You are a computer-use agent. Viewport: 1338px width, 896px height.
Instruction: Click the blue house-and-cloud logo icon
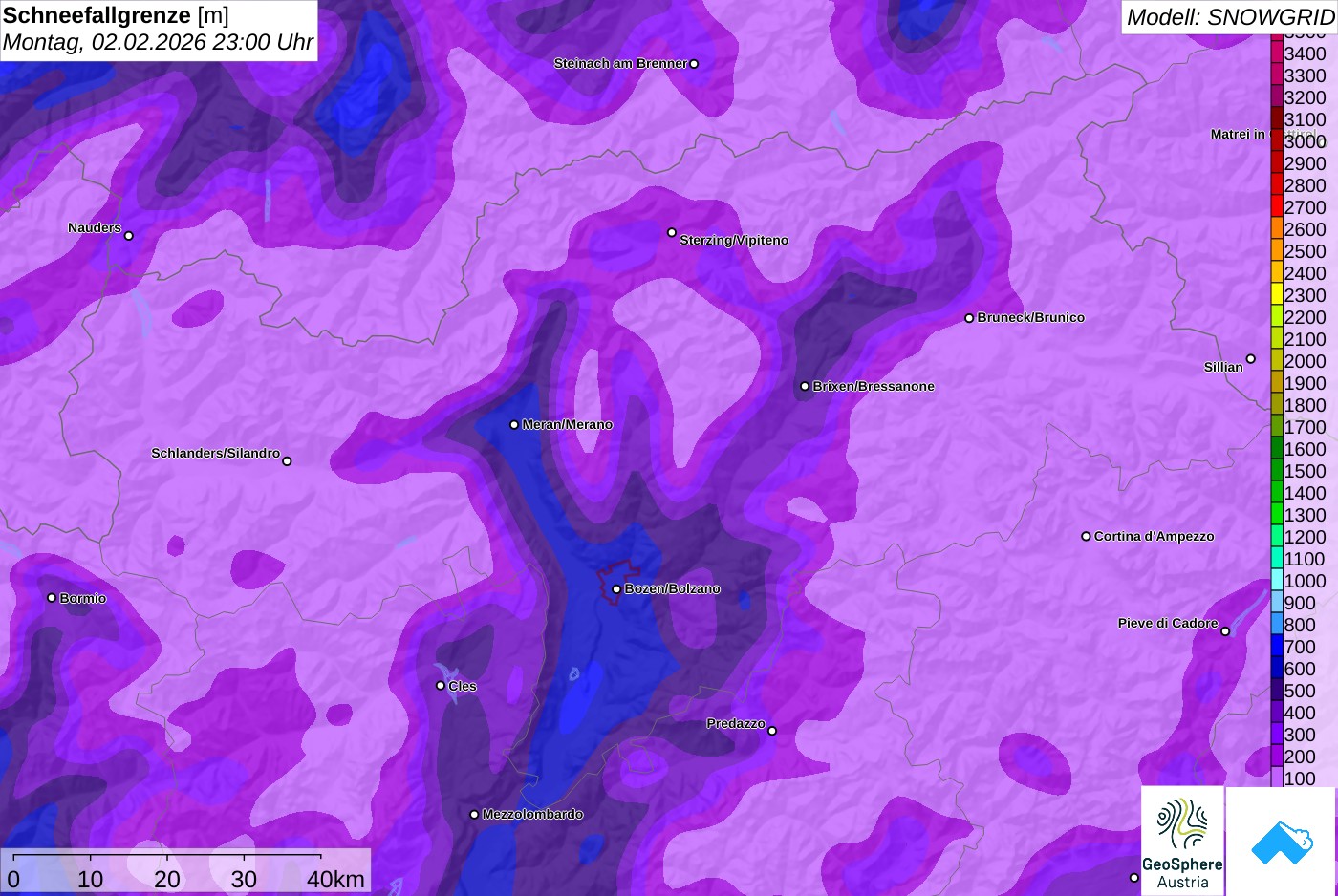1282,842
